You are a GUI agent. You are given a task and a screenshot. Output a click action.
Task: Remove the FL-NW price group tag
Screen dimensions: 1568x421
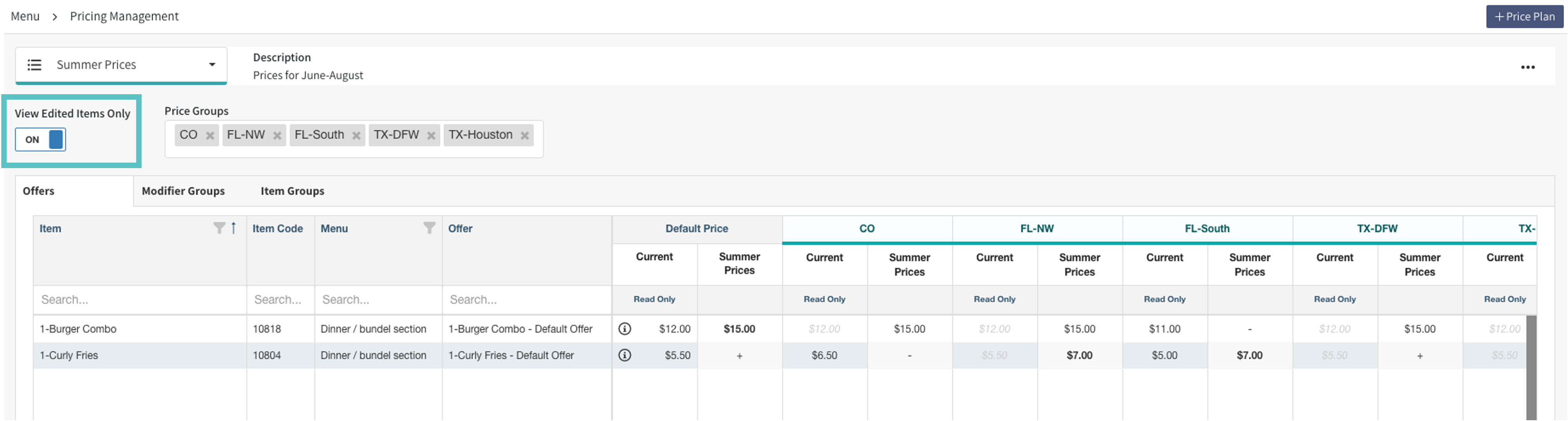click(277, 136)
